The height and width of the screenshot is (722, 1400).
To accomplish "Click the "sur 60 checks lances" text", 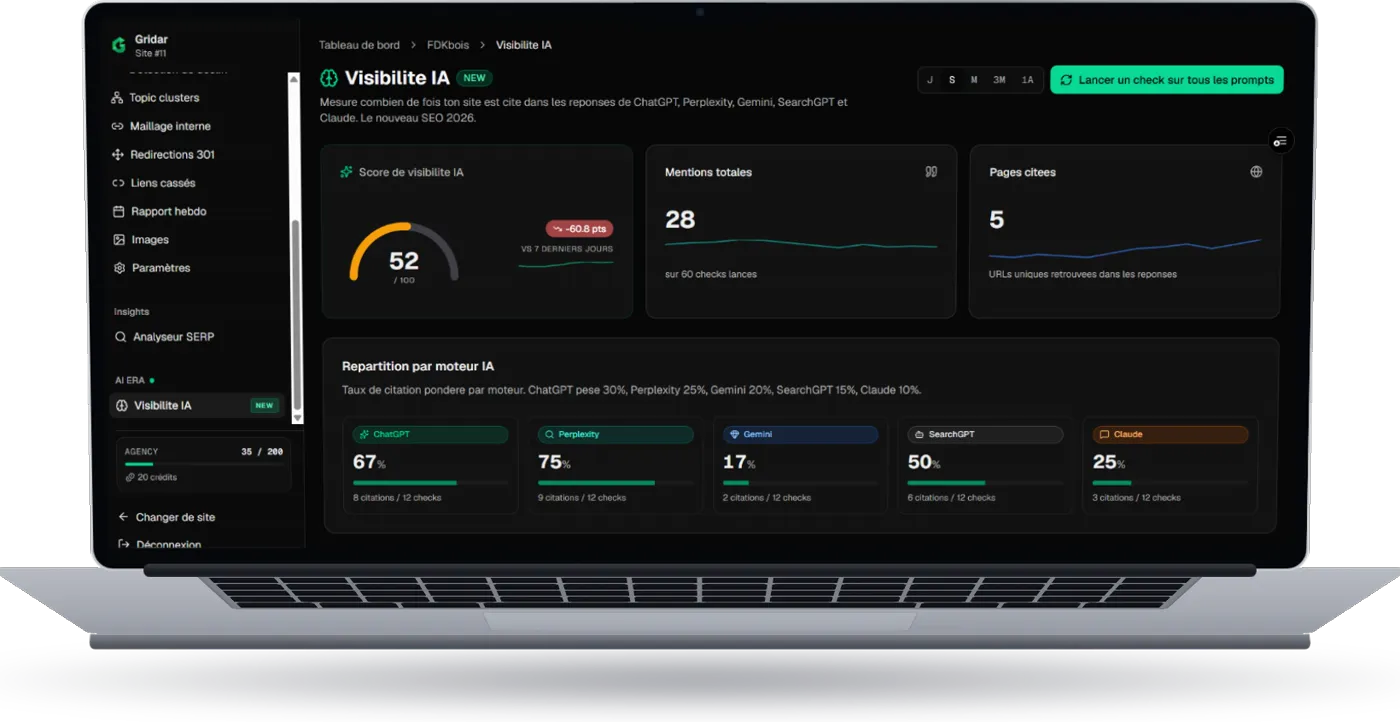I will pyautogui.click(x=711, y=274).
